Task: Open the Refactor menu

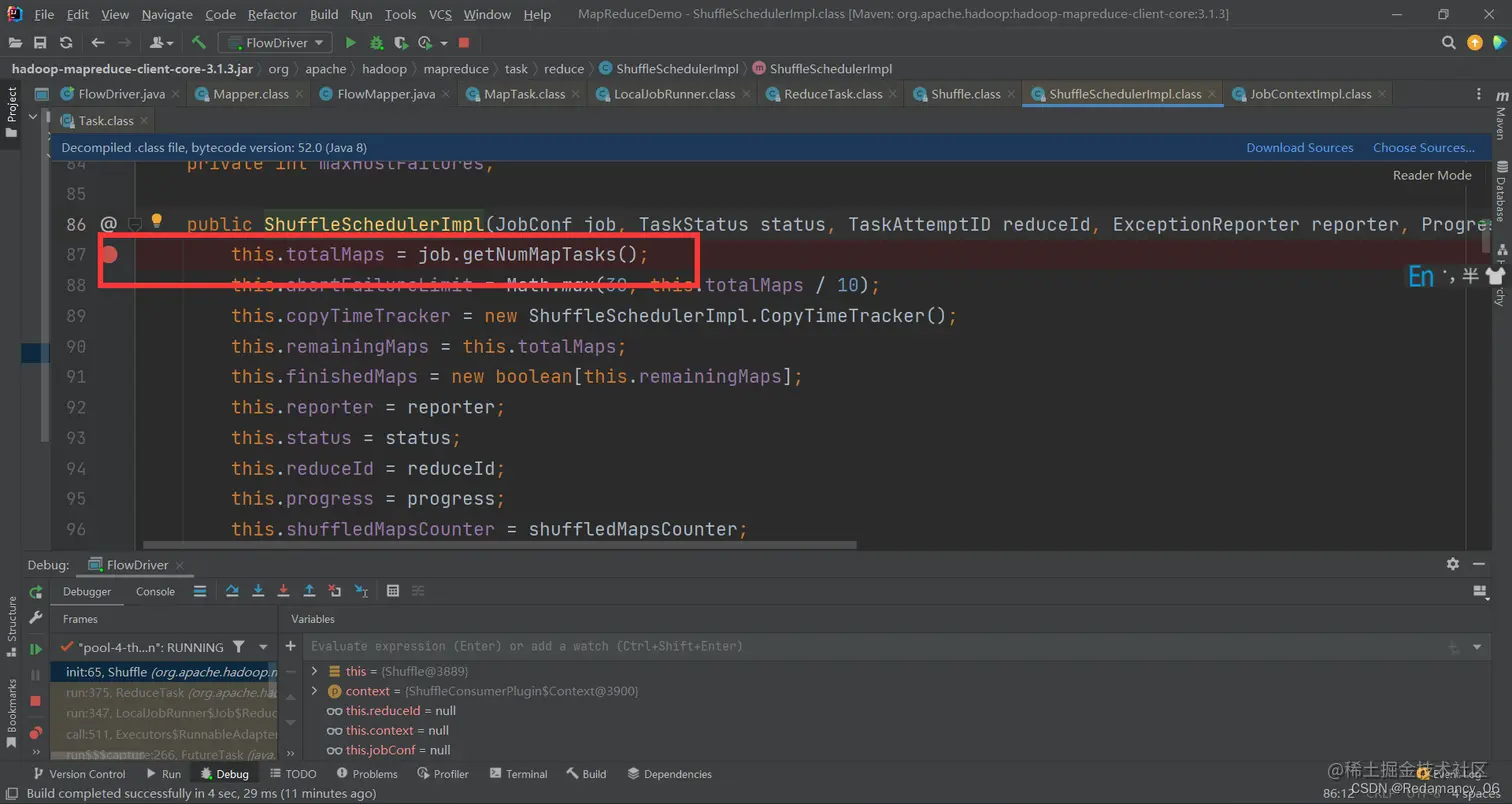Action: 272,15
